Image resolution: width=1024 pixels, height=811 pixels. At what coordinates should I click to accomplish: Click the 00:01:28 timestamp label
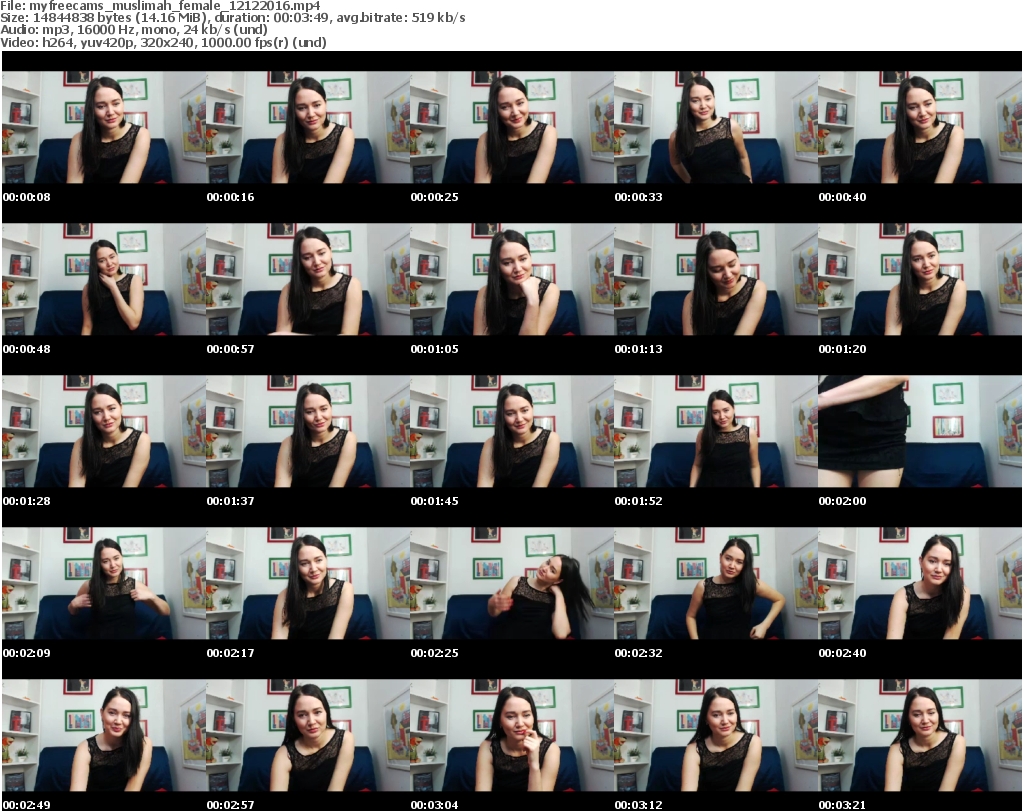pos(26,501)
